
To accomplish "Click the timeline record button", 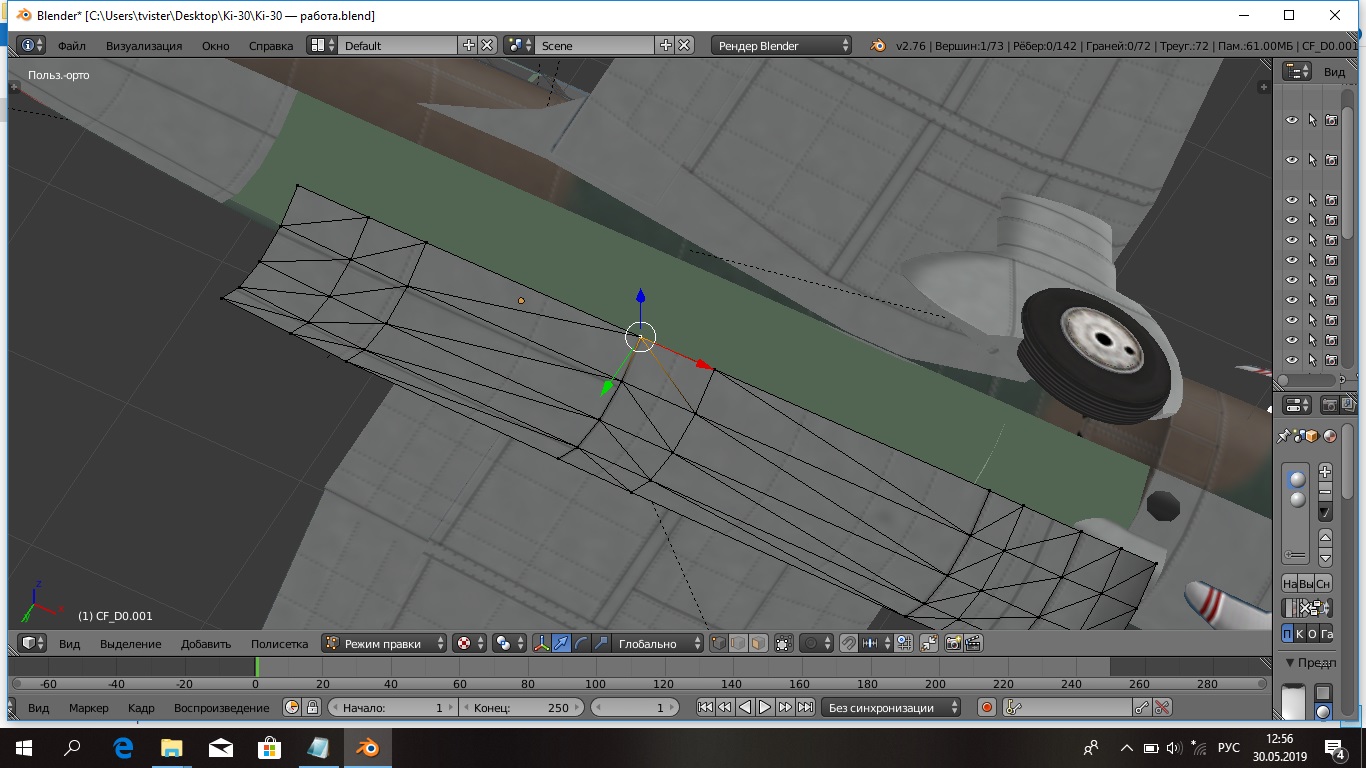I will (987, 708).
